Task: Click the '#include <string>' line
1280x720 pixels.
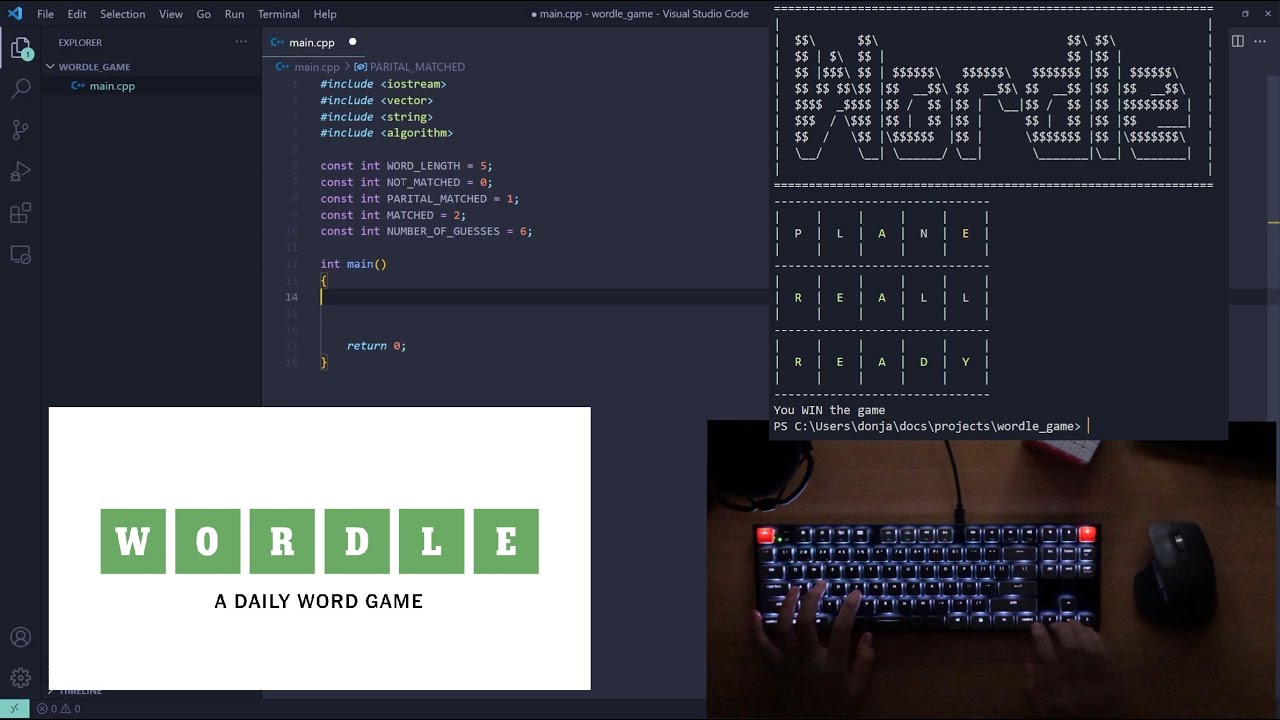Action: tap(376, 117)
